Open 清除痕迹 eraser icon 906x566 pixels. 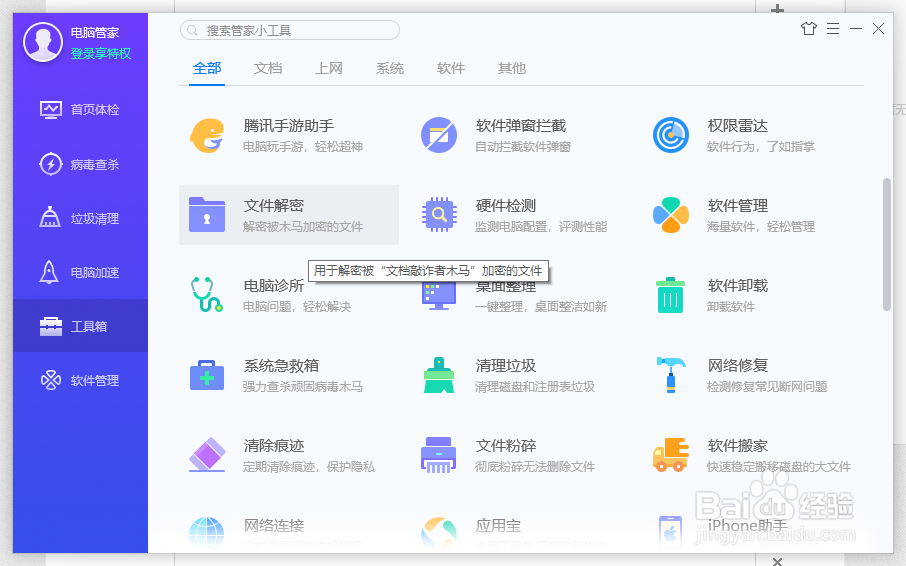[x=207, y=455]
